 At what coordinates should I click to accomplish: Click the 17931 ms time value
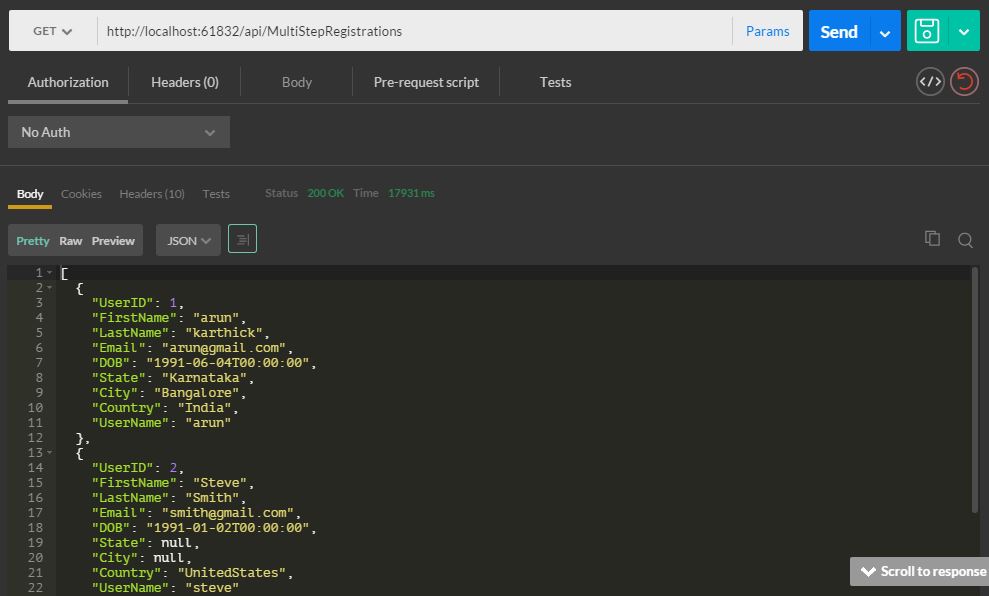411,193
